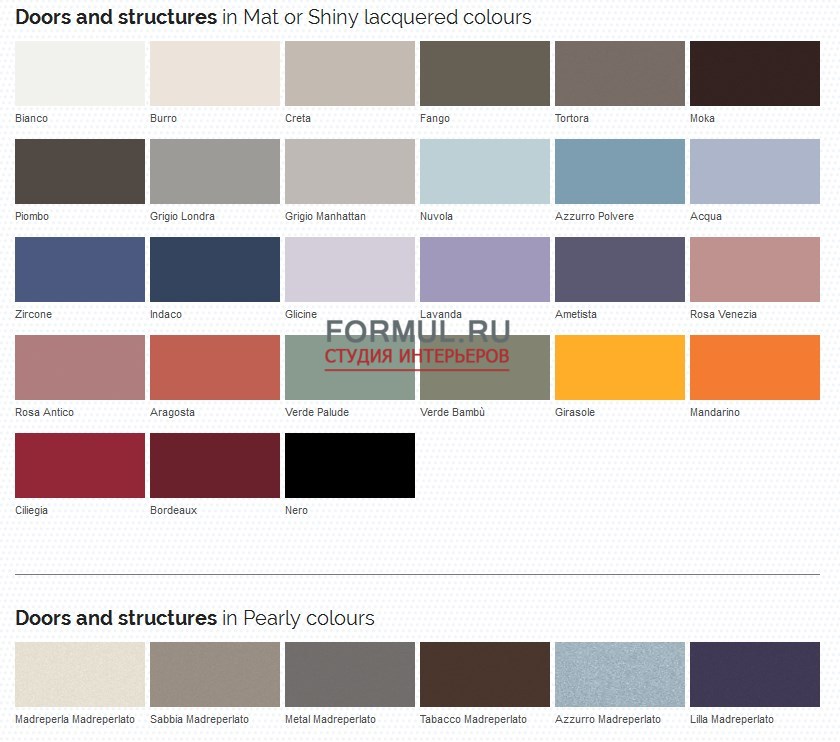
Task: Select the Bianco white colour swatch
Action: [80, 73]
